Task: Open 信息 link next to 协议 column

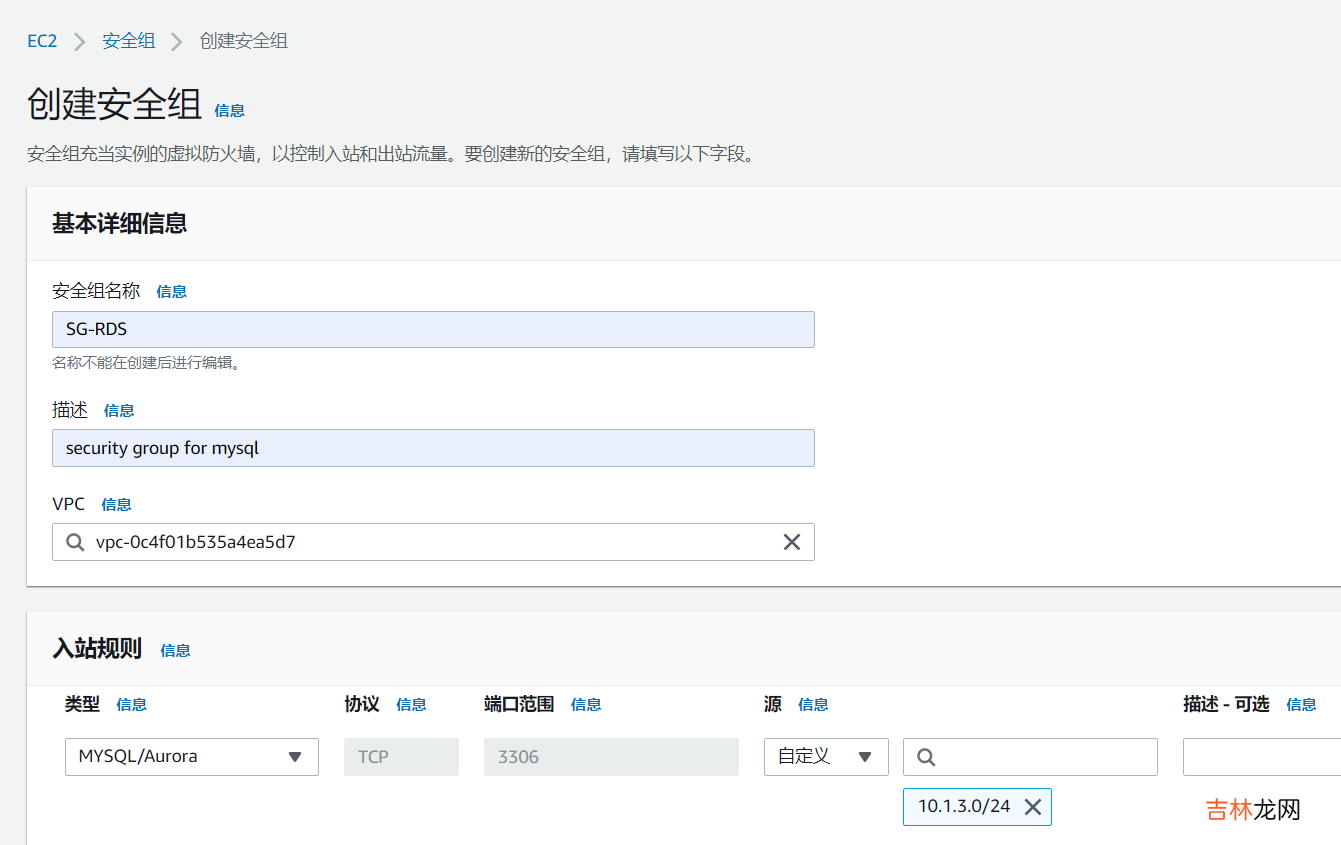Action: (412, 705)
